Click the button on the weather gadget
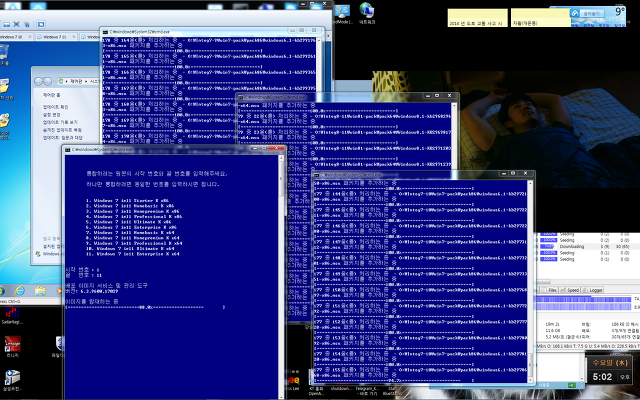This screenshot has width=640, height=400. (x=592, y=13)
